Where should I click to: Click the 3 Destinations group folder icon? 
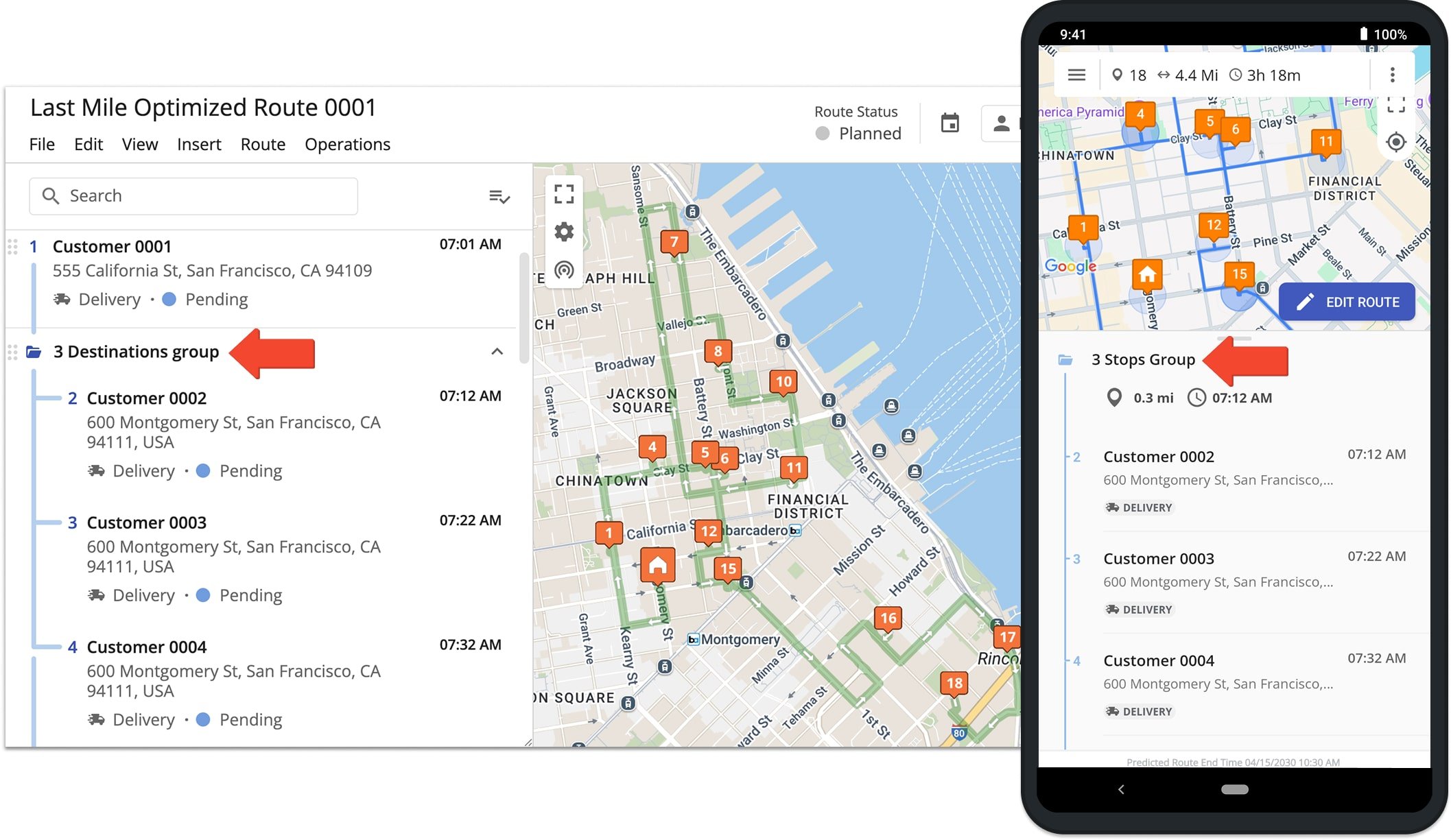pyautogui.click(x=34, y=352)
